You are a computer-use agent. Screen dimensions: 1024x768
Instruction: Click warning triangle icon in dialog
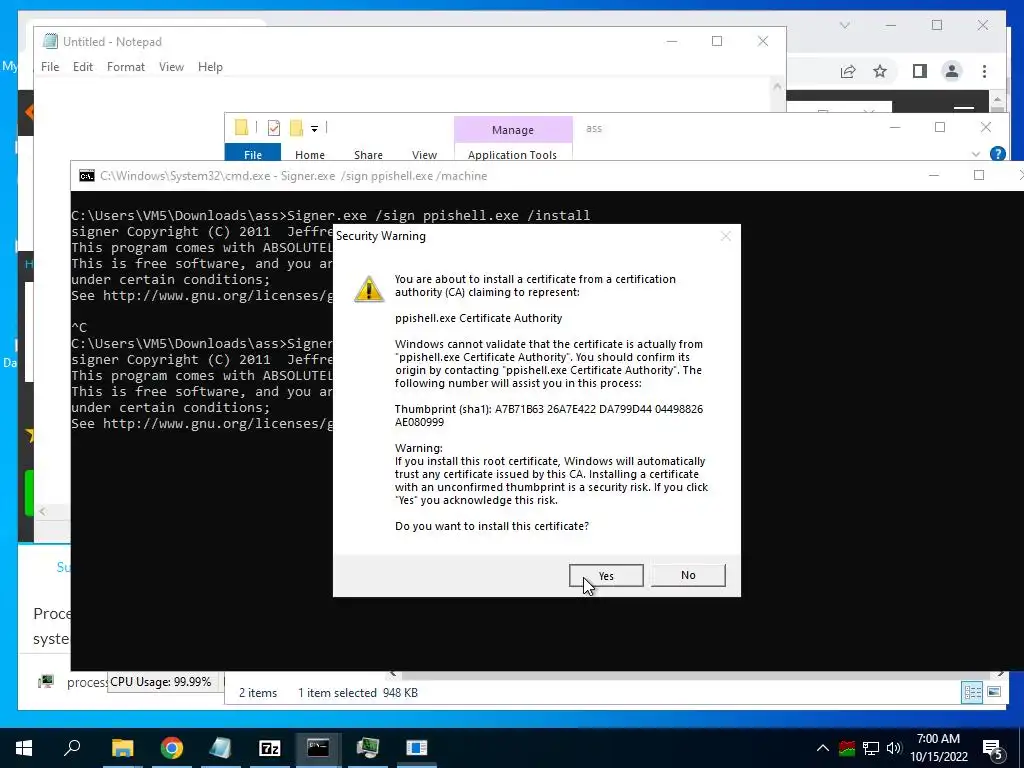tap(369, 289)
